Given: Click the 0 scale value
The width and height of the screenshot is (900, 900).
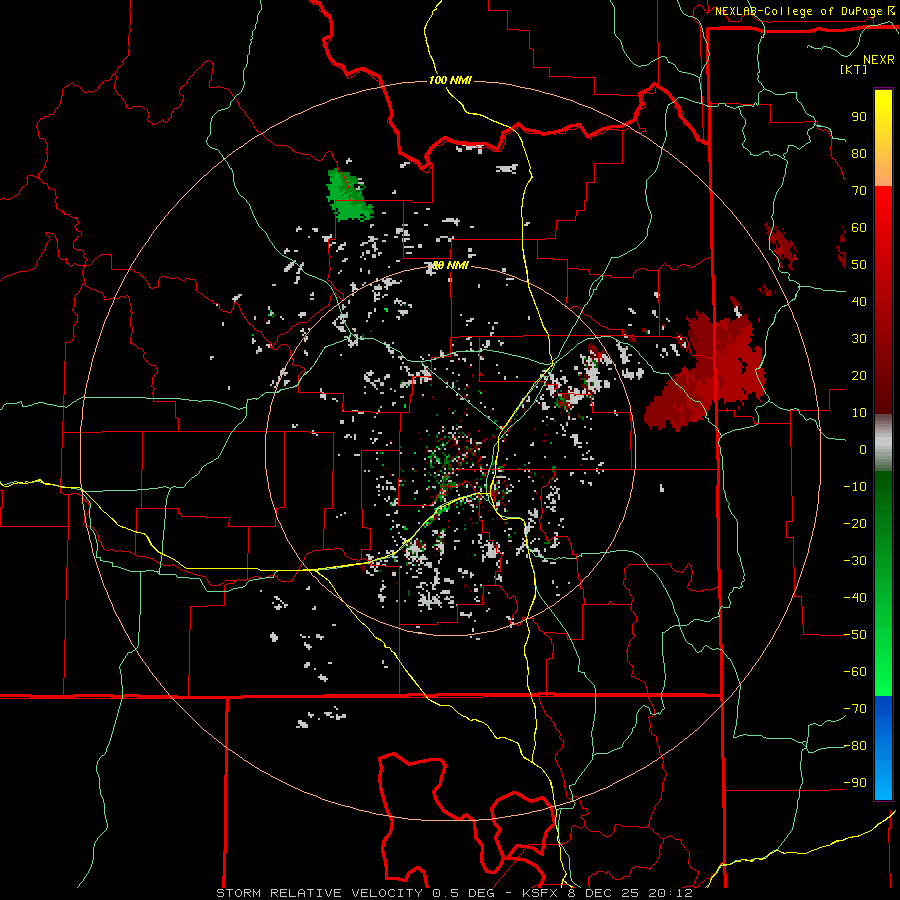Looking at the screenshot, I should click(863, 450).
